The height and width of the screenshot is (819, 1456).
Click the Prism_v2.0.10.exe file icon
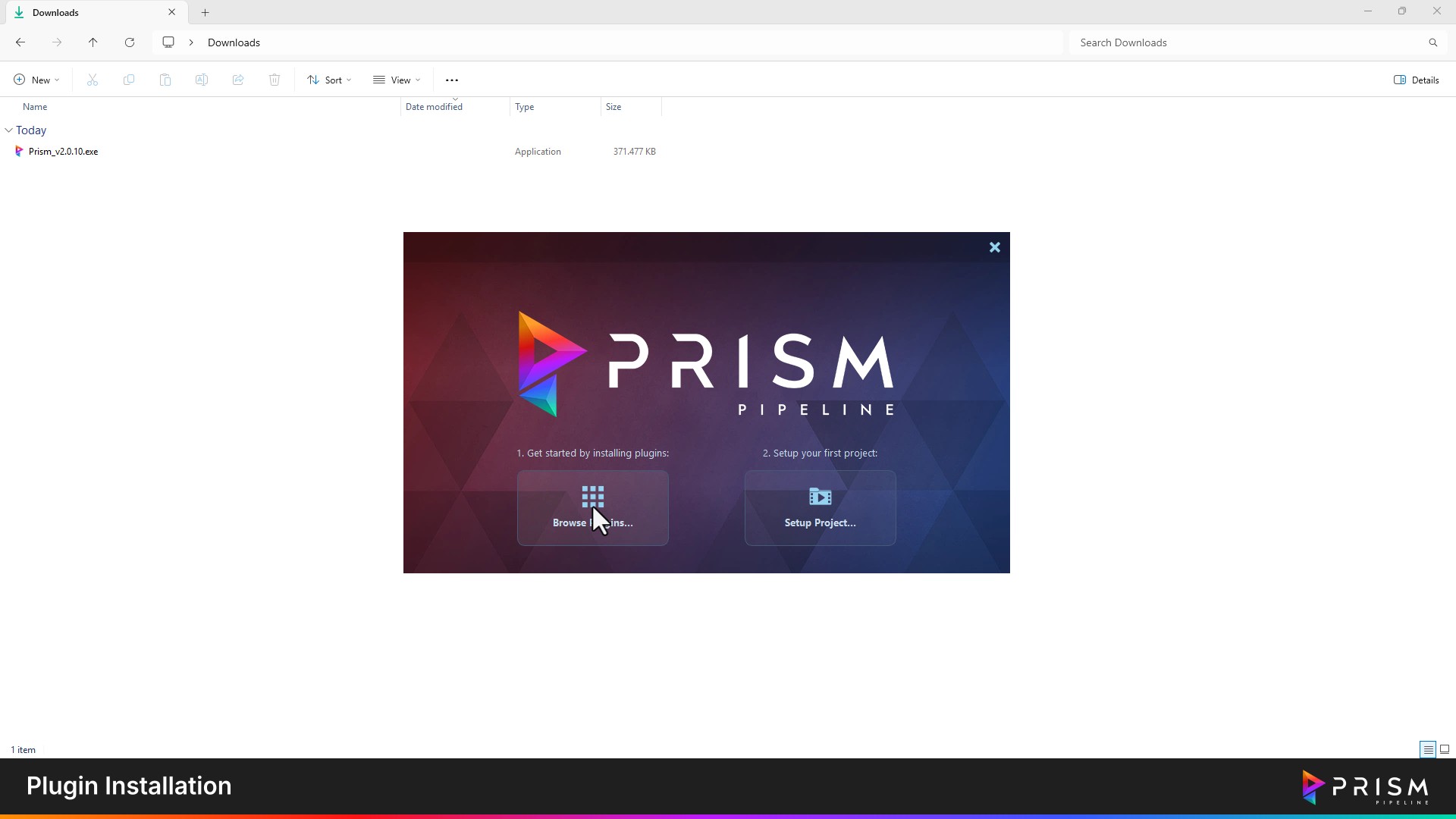tap(19, 152)
